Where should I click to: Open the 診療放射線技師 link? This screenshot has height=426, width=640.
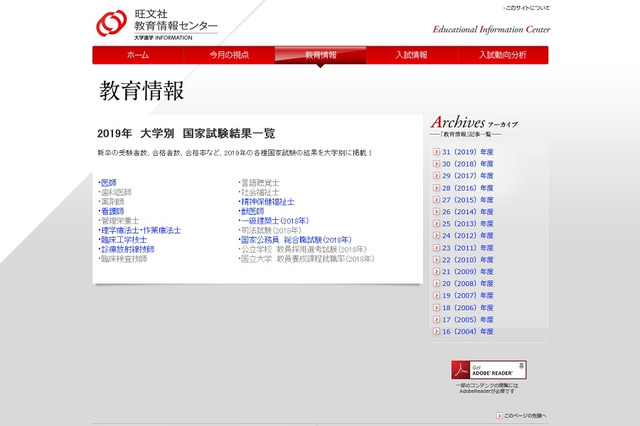click(127, 249)
